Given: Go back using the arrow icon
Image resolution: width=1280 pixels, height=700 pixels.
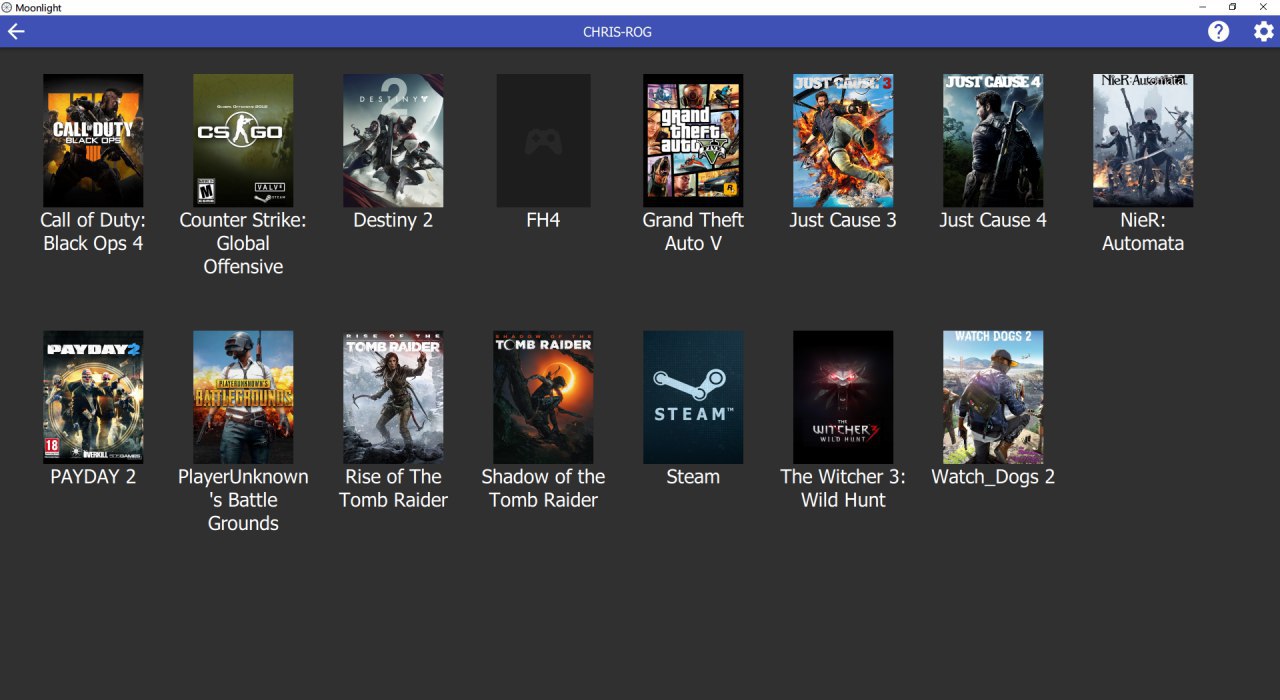Looking at the screenshot, I should click(x=16, y=31).
